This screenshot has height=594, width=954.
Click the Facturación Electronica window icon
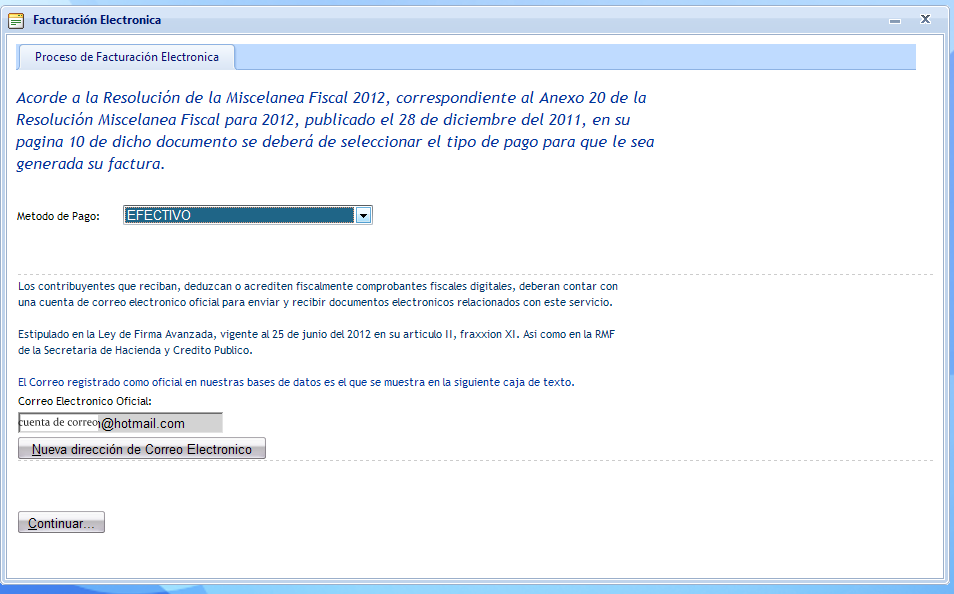click(16, 21)
